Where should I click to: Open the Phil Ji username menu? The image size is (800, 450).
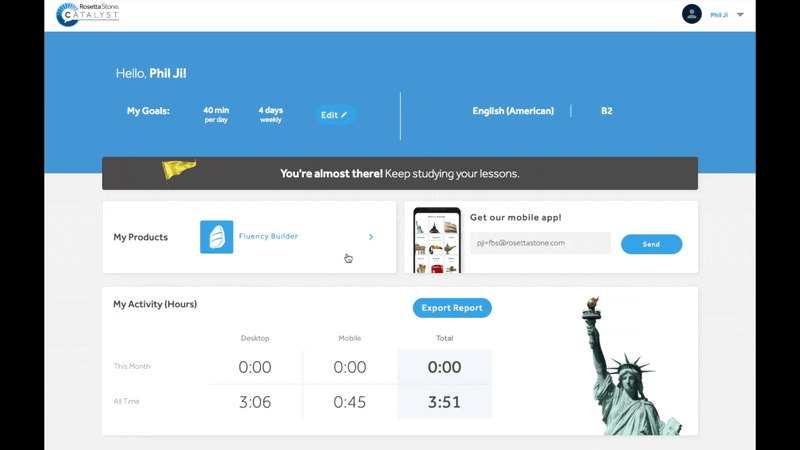click(719, 15)
